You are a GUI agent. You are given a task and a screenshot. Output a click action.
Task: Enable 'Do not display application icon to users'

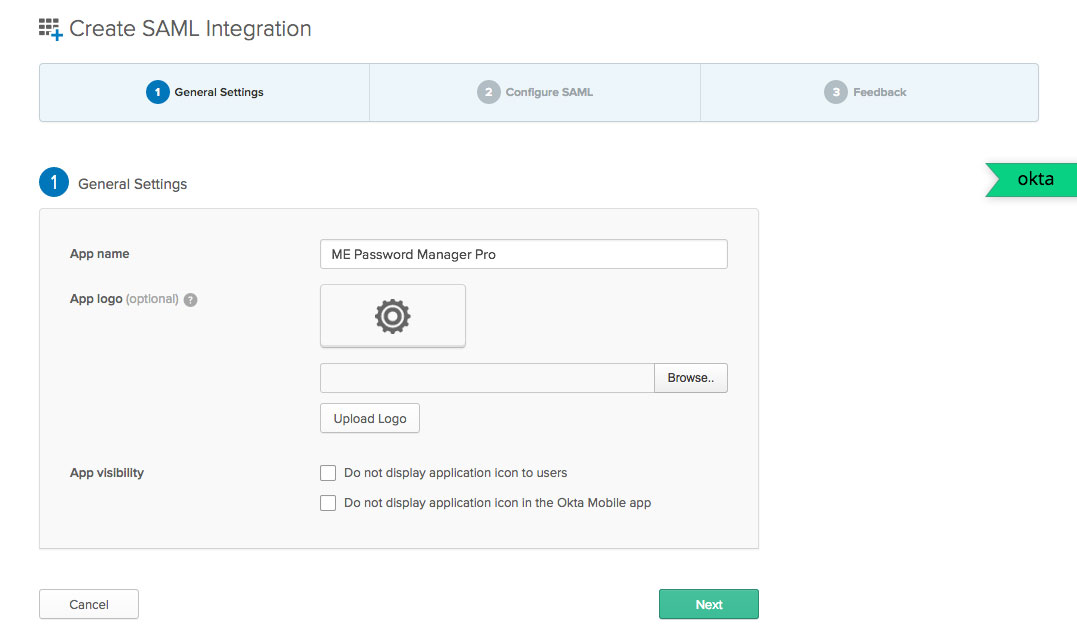[328, 473]
